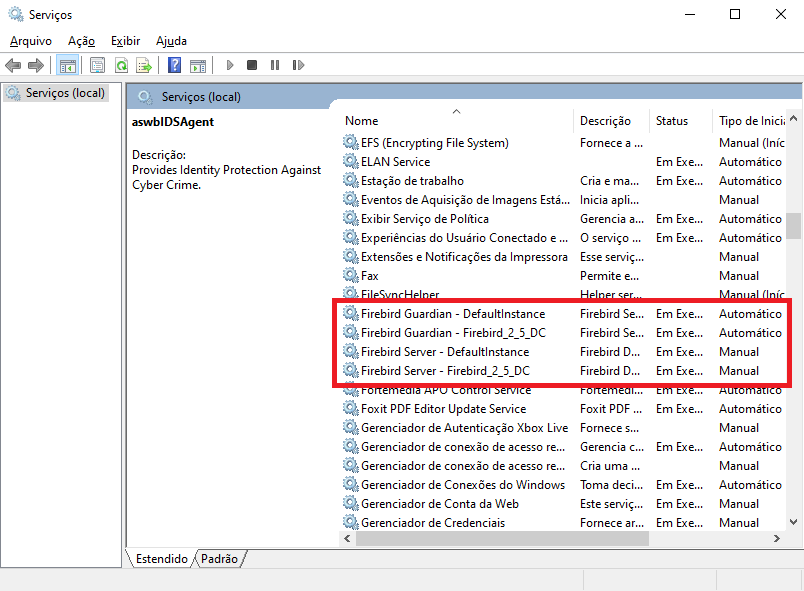Screen dimensions: 804x591
Task: Open the blue Help question mark icon
Action: coord(174,65)
